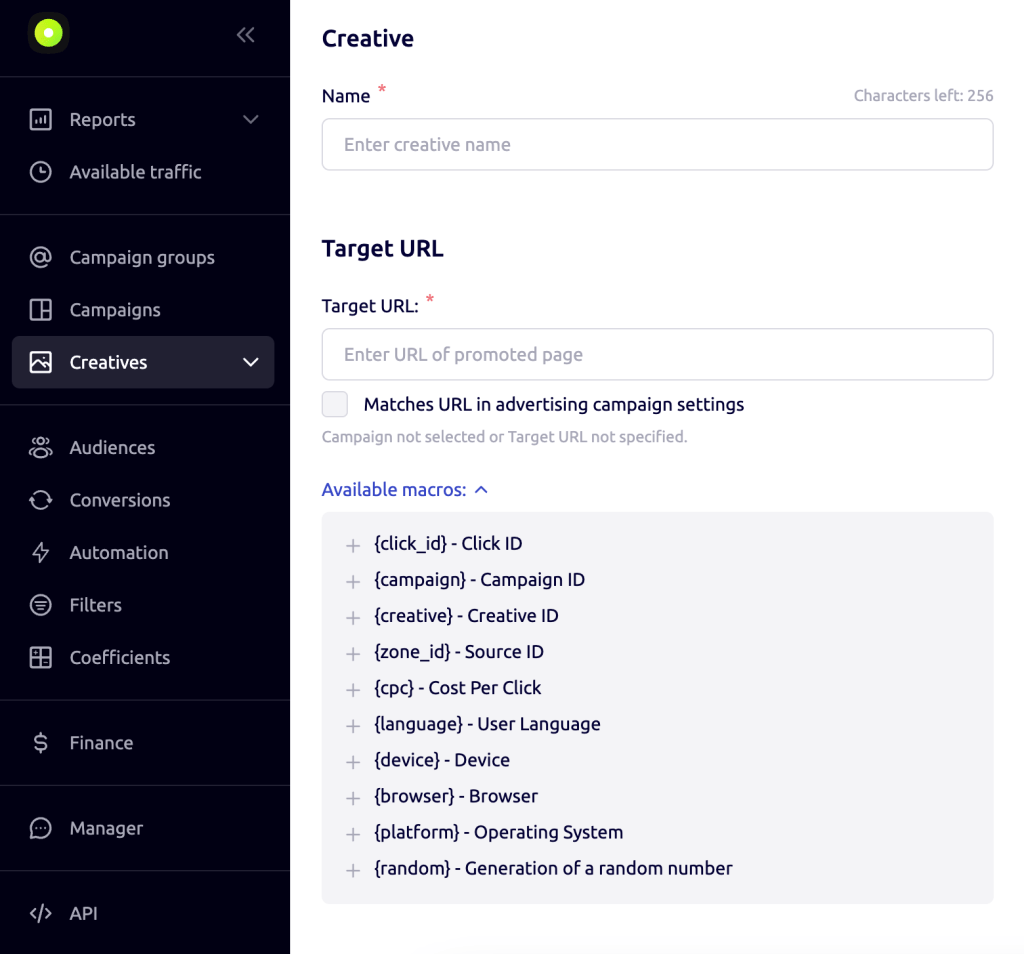The image size is (1024, 954).
Task: Add the {random} macro using its plus icon
Action: tap(352, 870)
